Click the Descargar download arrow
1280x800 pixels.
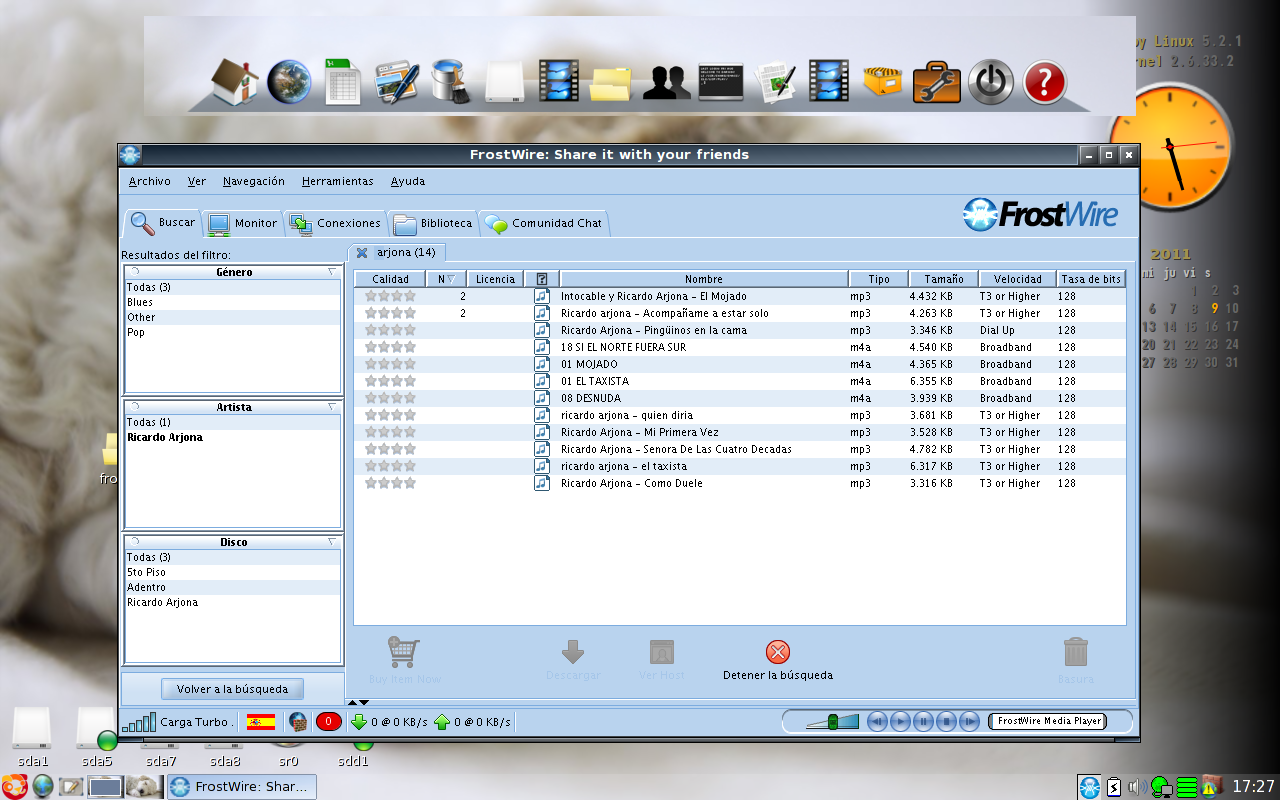coord(573,660)
